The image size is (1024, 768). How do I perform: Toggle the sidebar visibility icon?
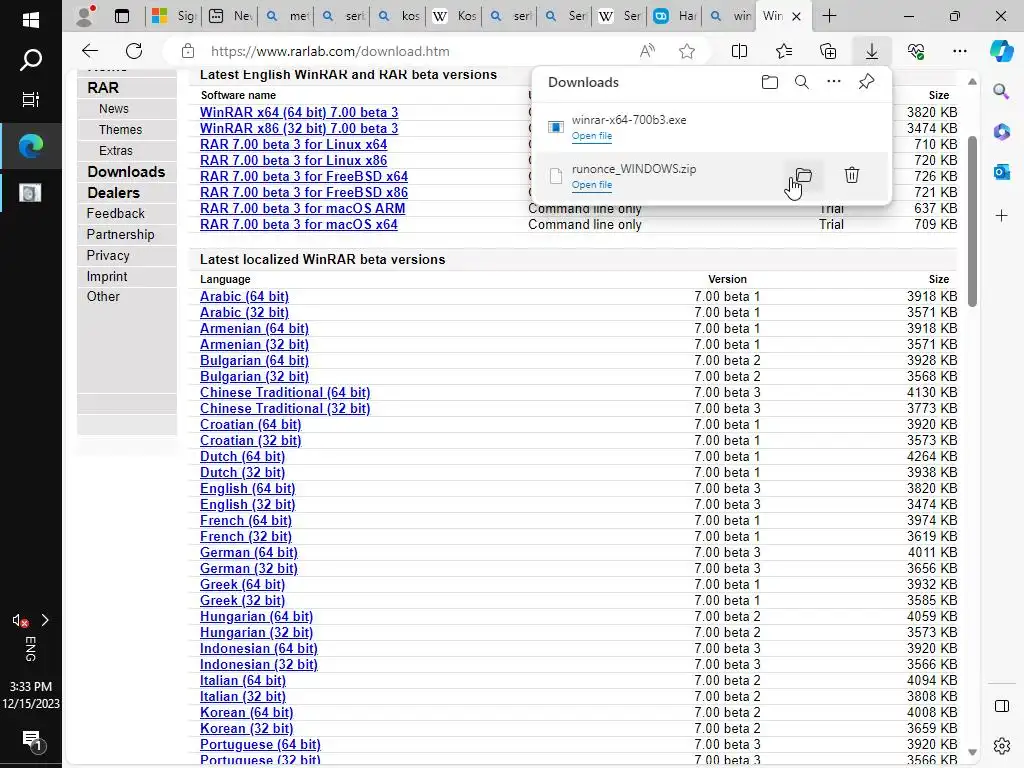coord(1001,706)
